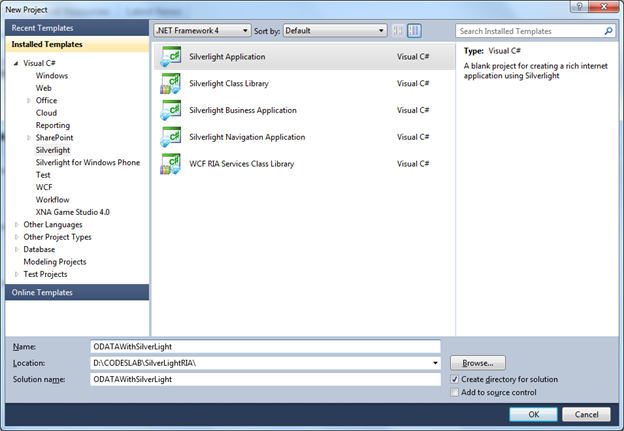Image resolution: width=624 pixels, height=431 pixels.
Task: Switch to medium icons list view
Action: (416, 31)
